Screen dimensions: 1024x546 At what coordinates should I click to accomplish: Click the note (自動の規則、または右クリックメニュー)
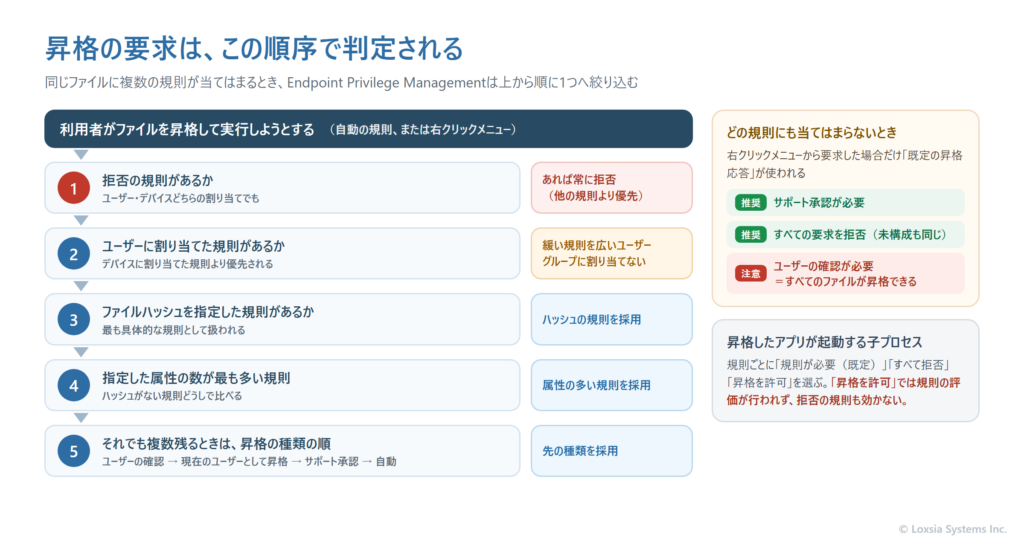click(x=423, y=129)
